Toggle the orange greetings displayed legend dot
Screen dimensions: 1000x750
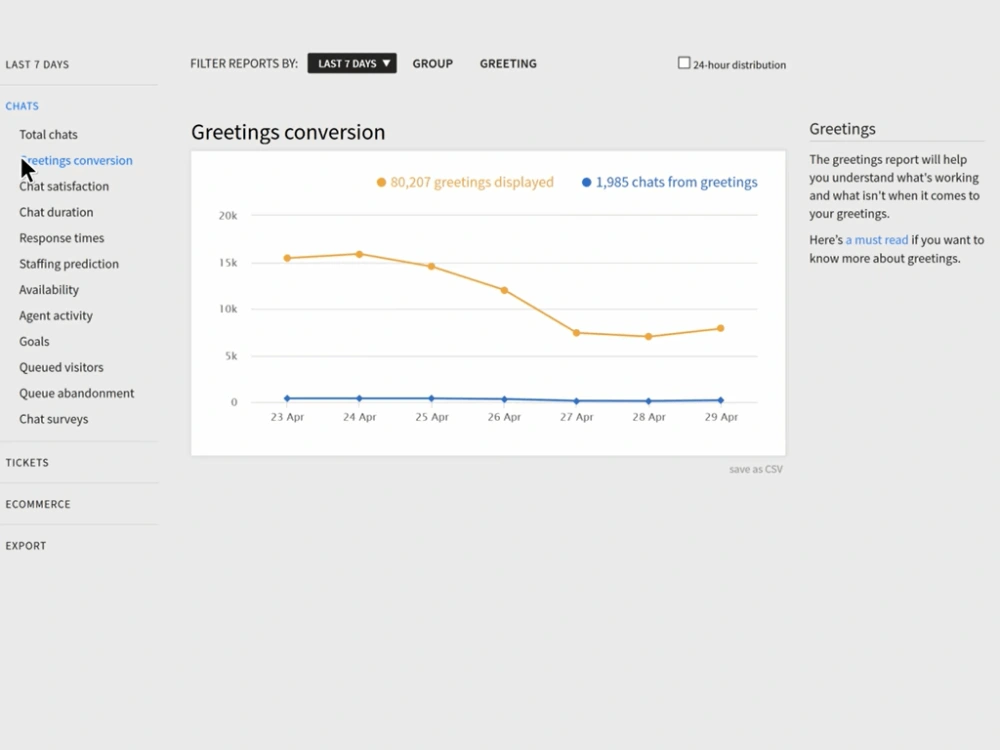pyautogui.click(x=381, y=182)
